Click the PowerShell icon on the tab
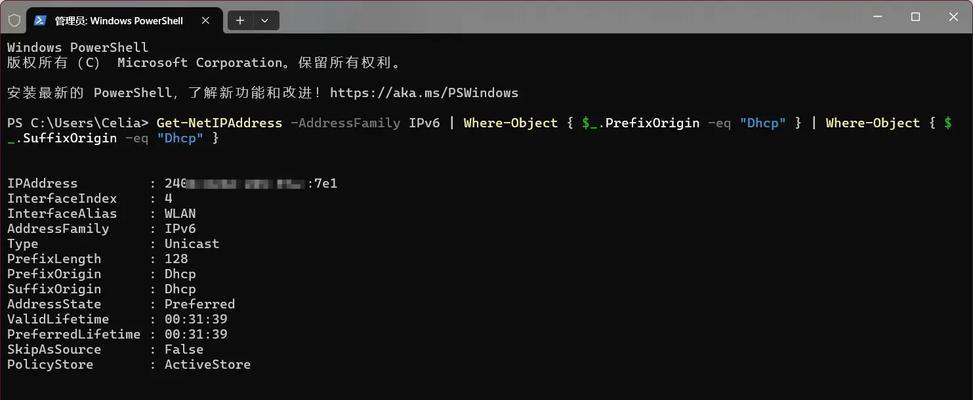The image size is (973, 400). [x=40, y=20]
